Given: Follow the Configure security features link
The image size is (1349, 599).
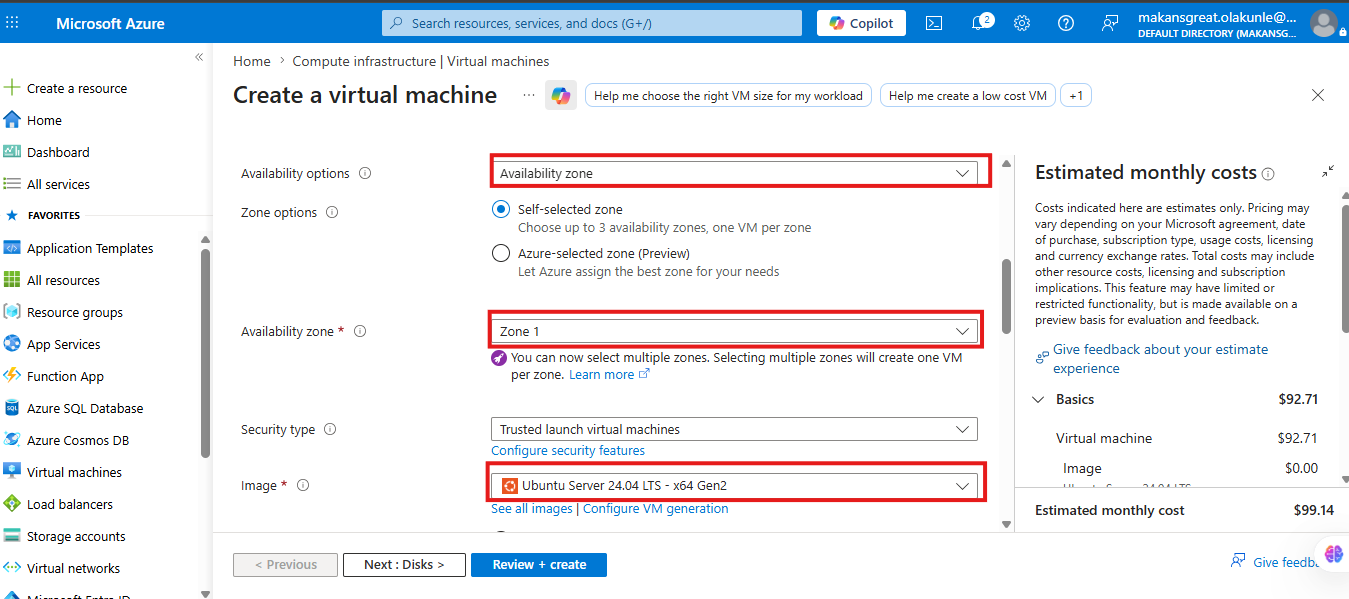Looking at the screenshot, I should [568, 451].
